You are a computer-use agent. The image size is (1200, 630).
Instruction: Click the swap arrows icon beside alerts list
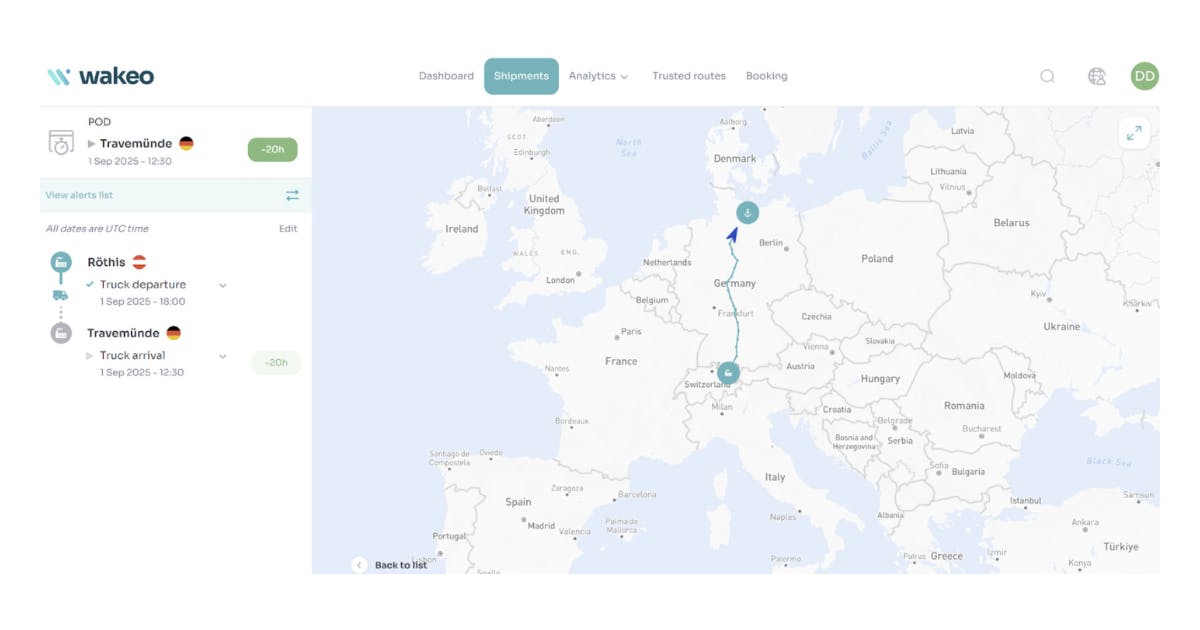[x=292, y=195]
